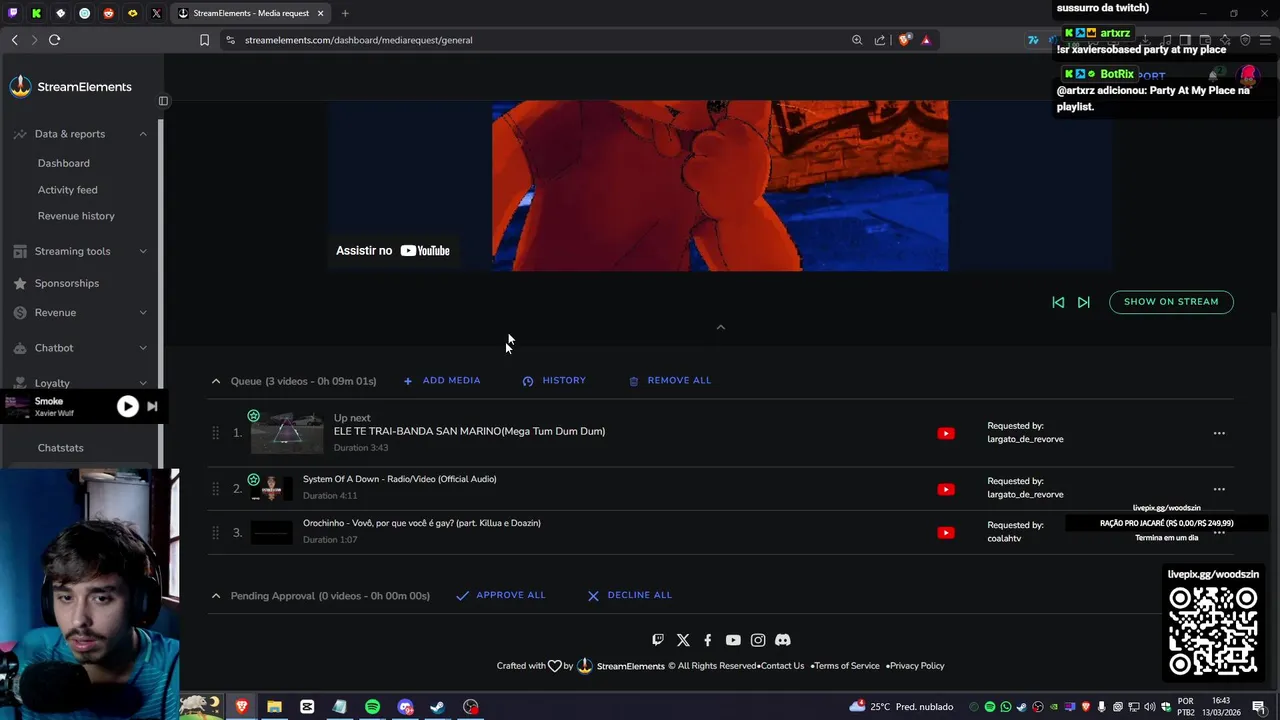Open a new browser tab
This screenshot has width=1280, height=720.
345,13
